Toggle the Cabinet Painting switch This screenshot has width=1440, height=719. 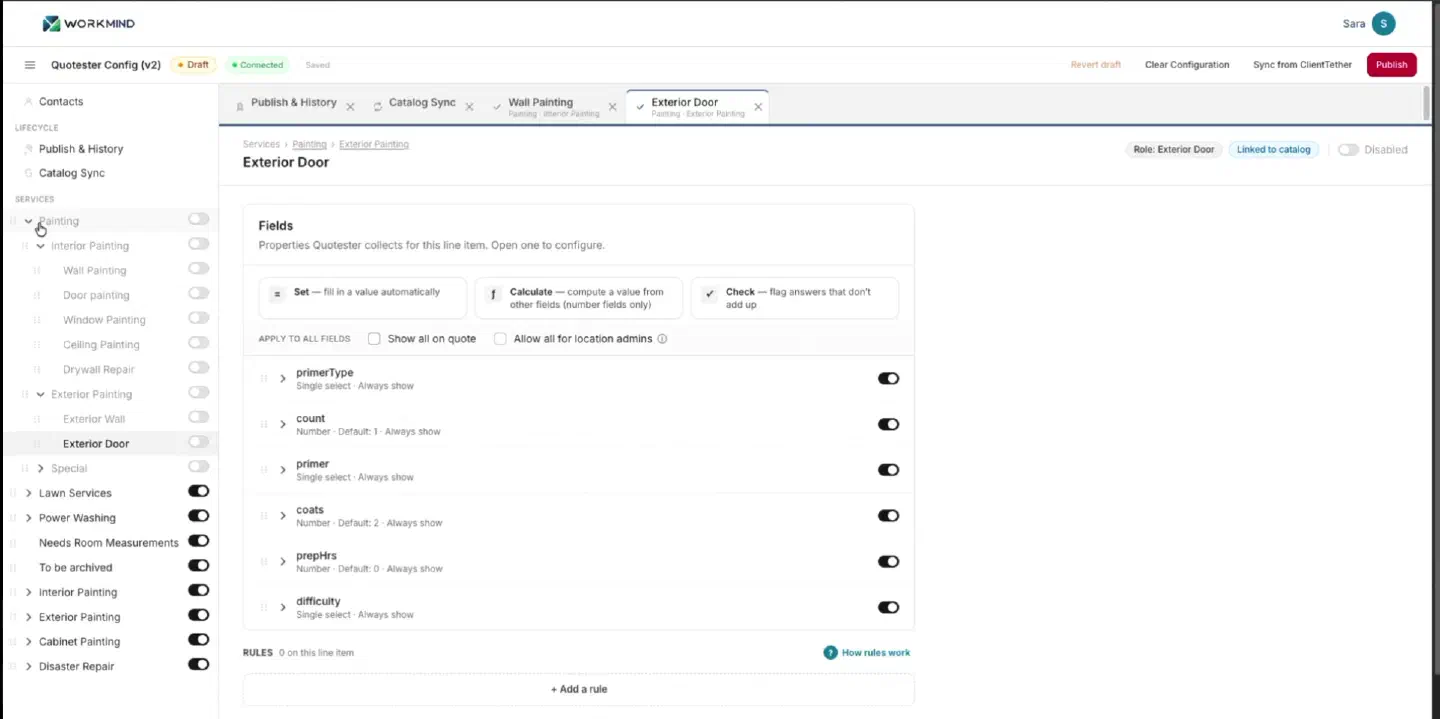click(x=198, y=640)
